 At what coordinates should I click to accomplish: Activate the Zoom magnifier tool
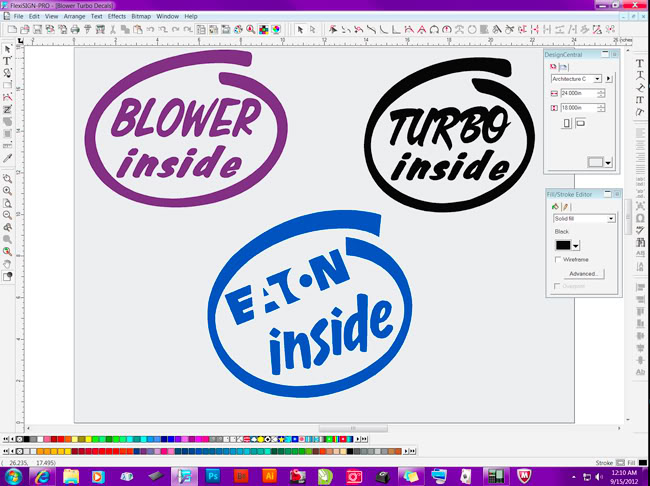pos(7,190)
